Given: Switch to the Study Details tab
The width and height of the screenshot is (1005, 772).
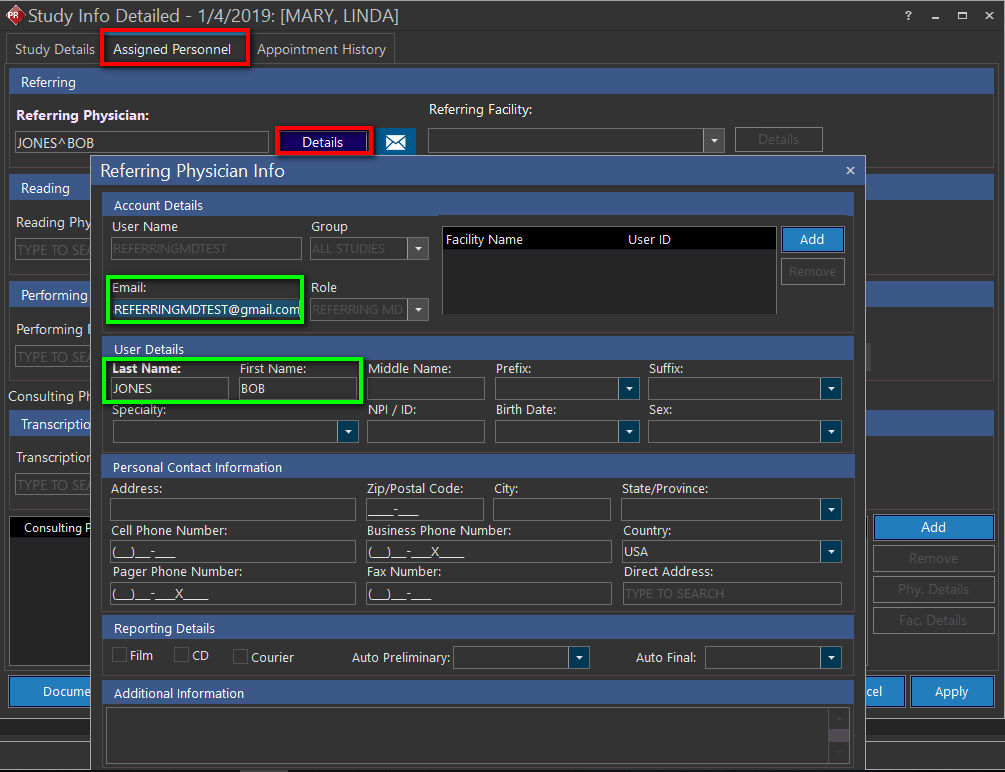Looking at the screenshot, I should (x=55, y=49).
